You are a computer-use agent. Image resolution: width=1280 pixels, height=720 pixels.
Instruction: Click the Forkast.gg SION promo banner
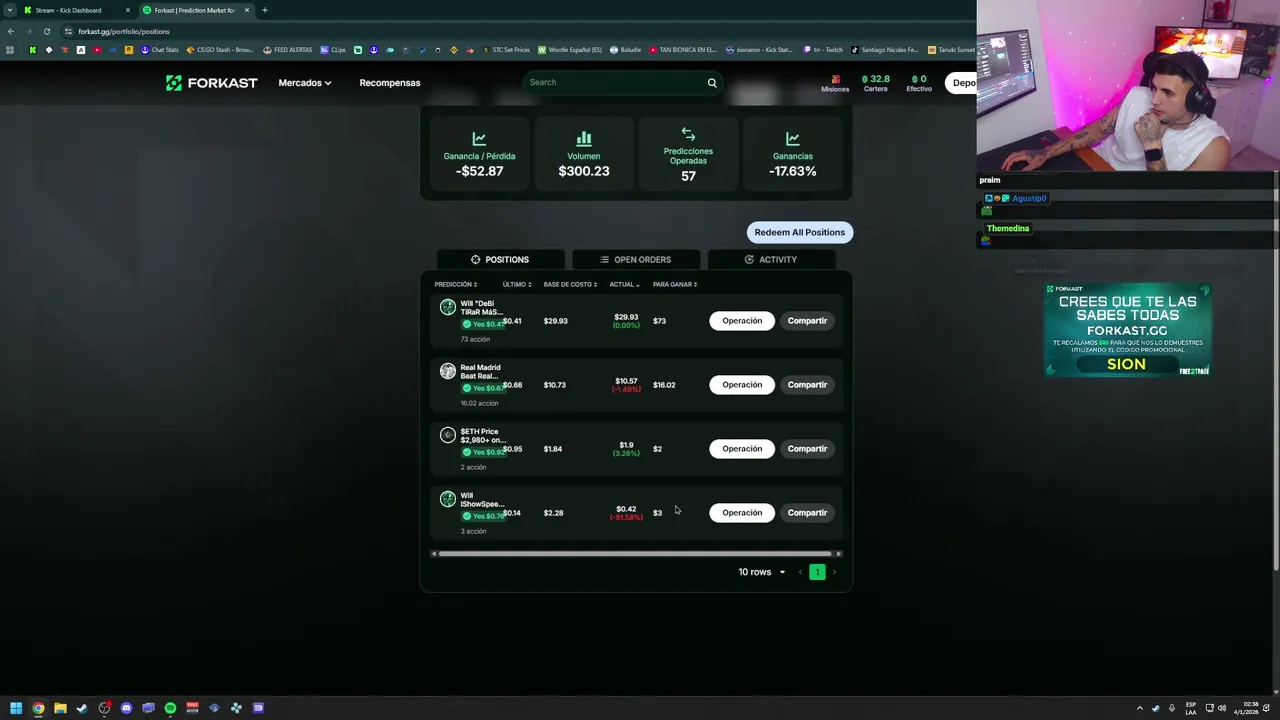(1127, 330)
